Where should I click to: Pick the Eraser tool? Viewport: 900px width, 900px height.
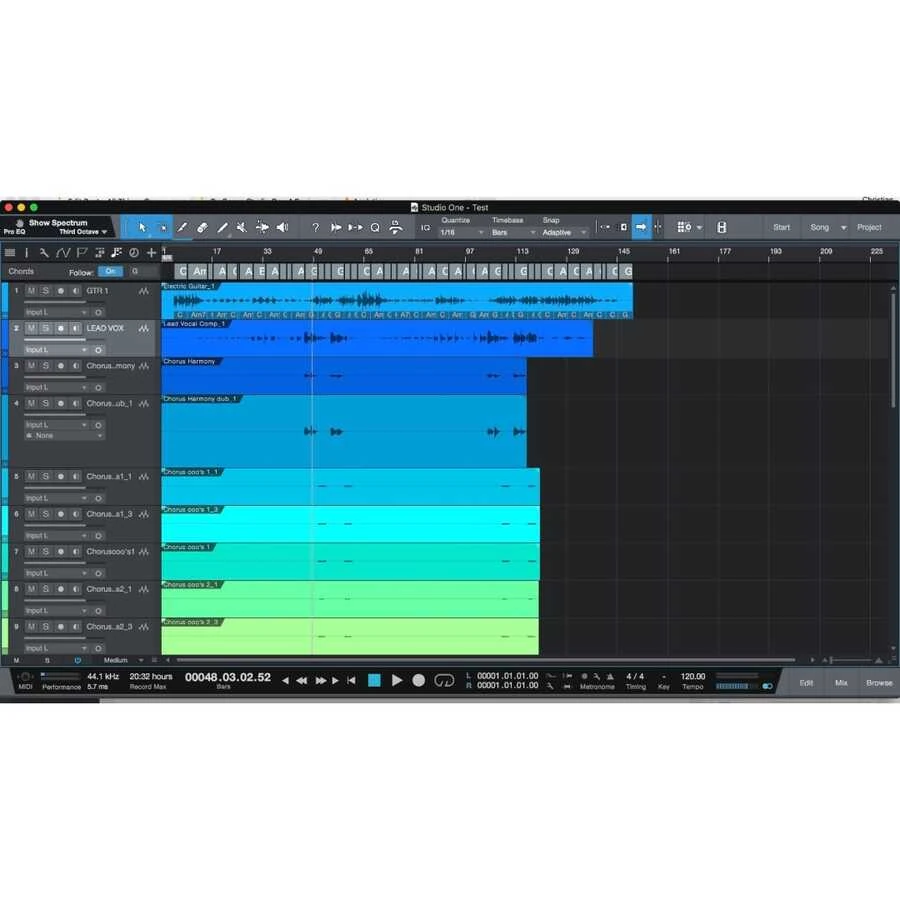pyautogui.click(x=202, y=228)
